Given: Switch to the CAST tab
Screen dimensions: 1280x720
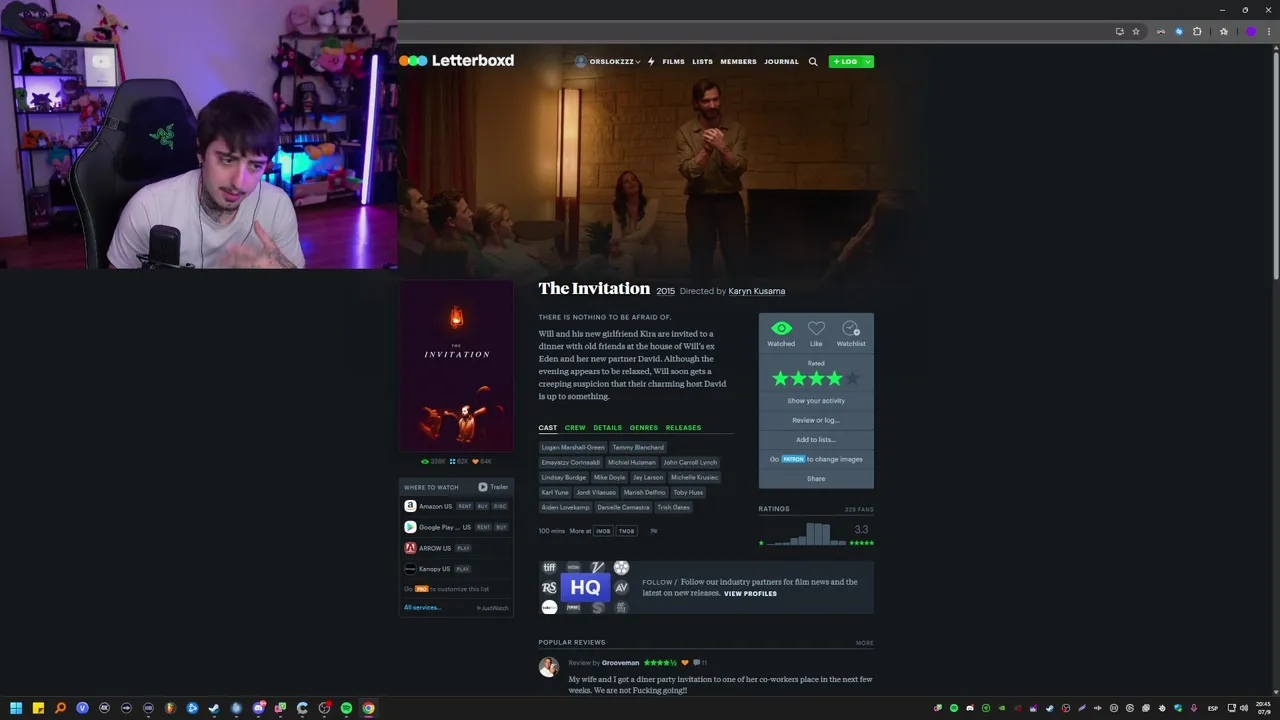Looking at the screenshot, I should pos(548,428).
